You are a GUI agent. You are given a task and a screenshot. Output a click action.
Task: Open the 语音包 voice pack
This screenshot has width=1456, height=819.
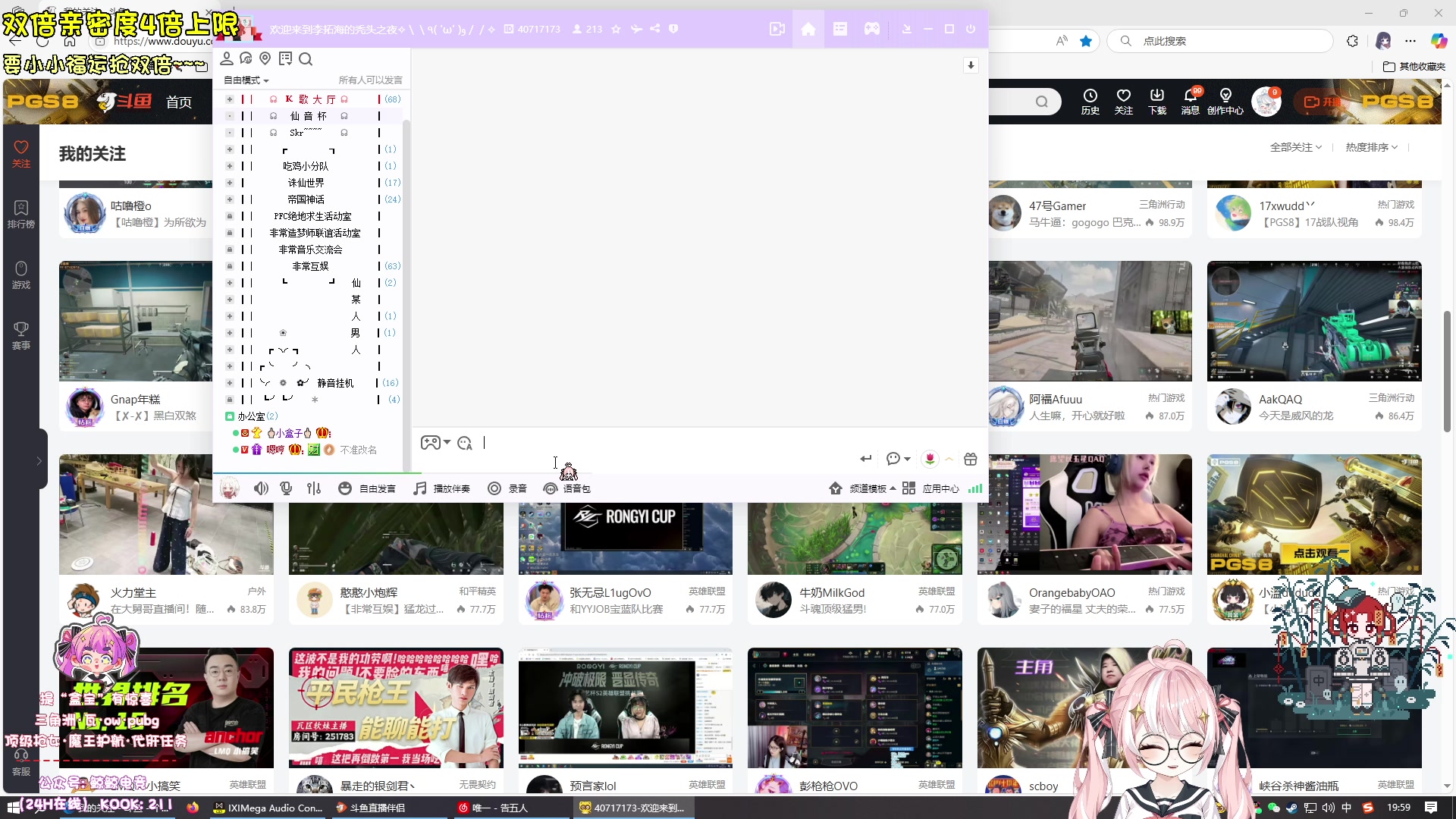click(x=567, y=488)
